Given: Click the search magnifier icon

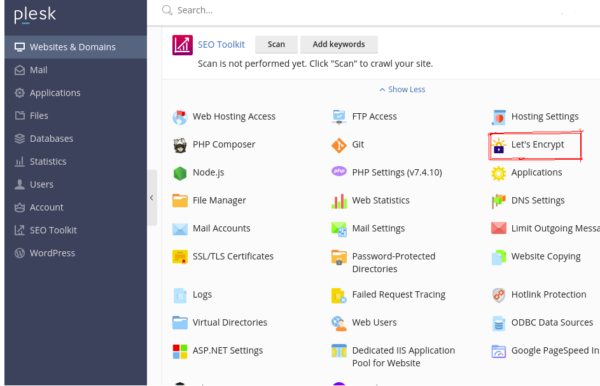Looking at the screenshot, I should click(167, 10).
